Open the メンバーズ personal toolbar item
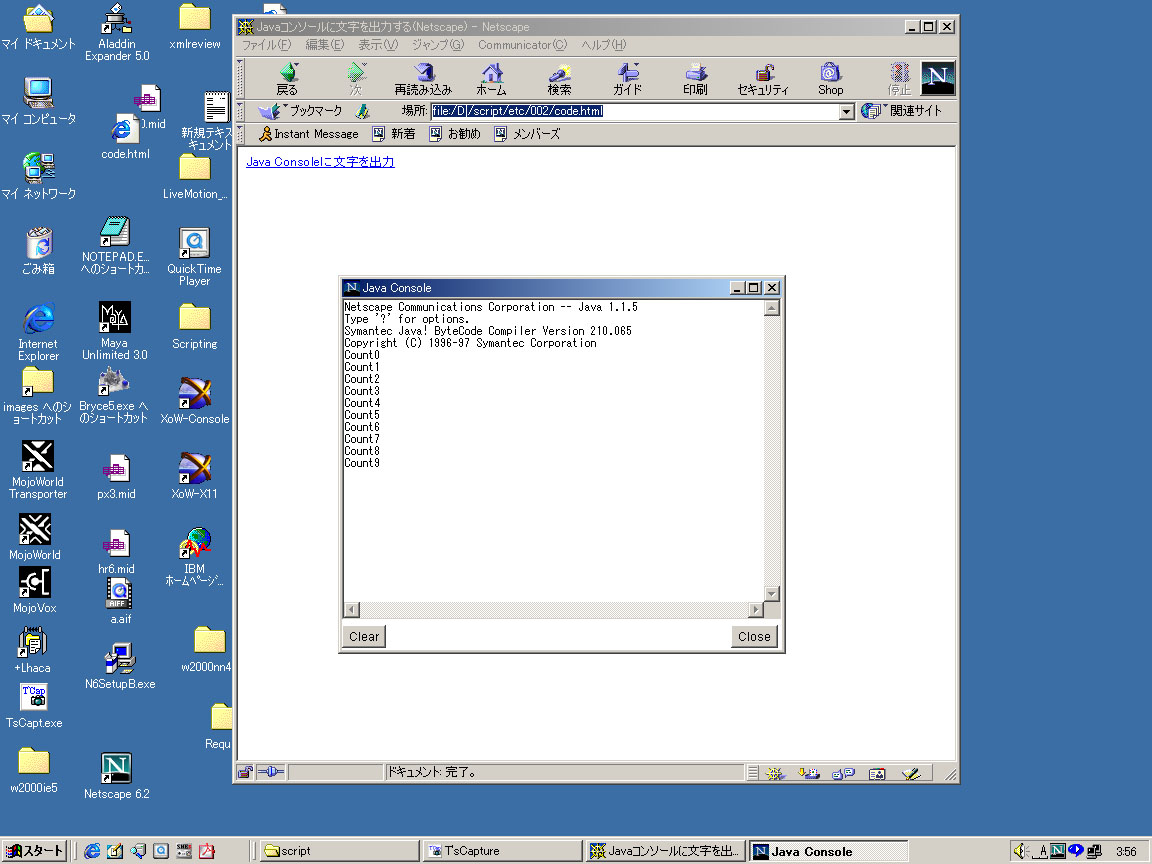 [x=528, y=134]
